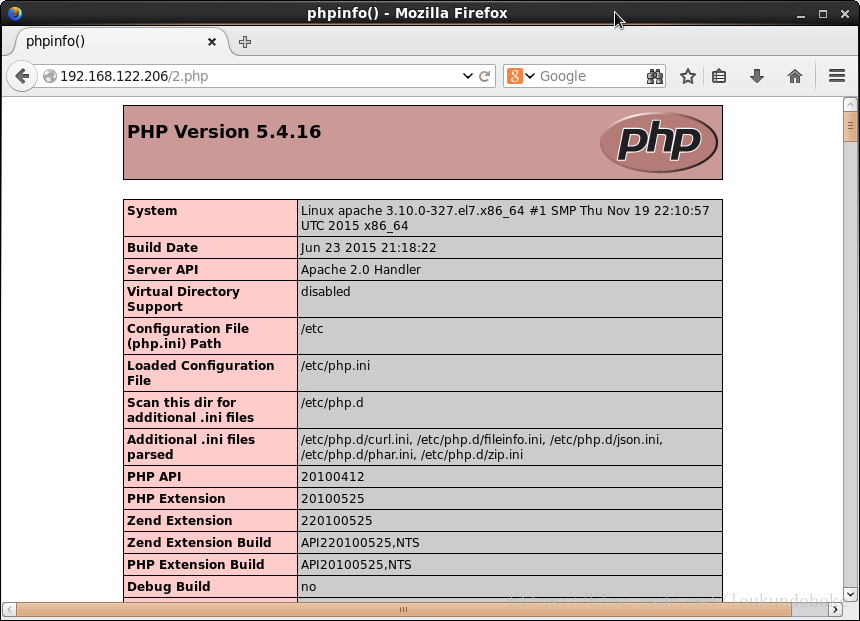Image resolution: width=860 pixels, height=621 pixels.
Task: Click the Firefox icon in title bar
Action: 15,13
